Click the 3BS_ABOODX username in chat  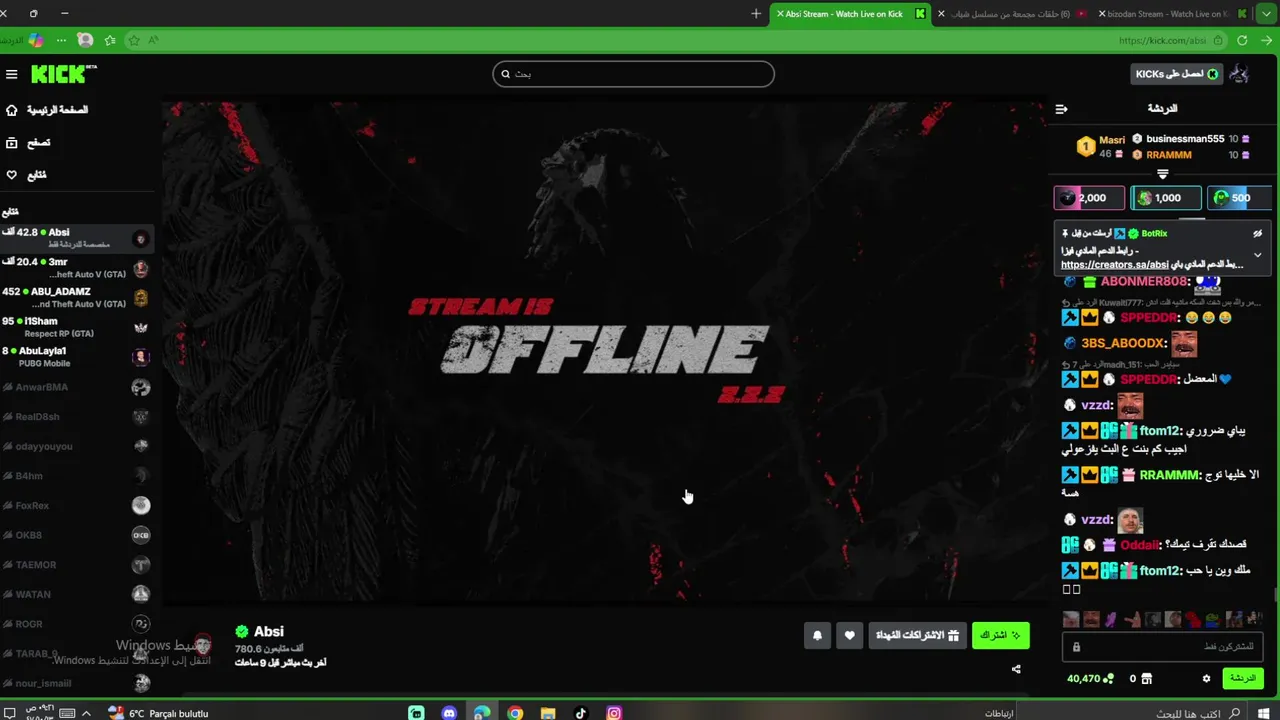(x=1124, y=344)
